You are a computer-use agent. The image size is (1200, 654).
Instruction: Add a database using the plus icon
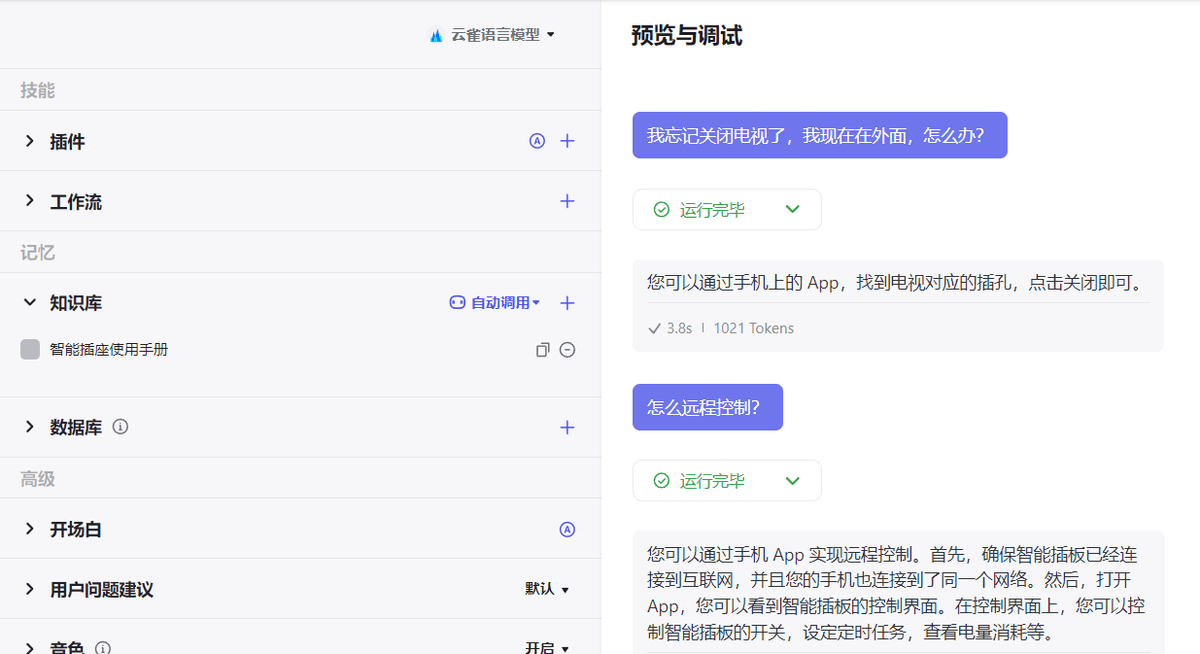pos(567,427)
